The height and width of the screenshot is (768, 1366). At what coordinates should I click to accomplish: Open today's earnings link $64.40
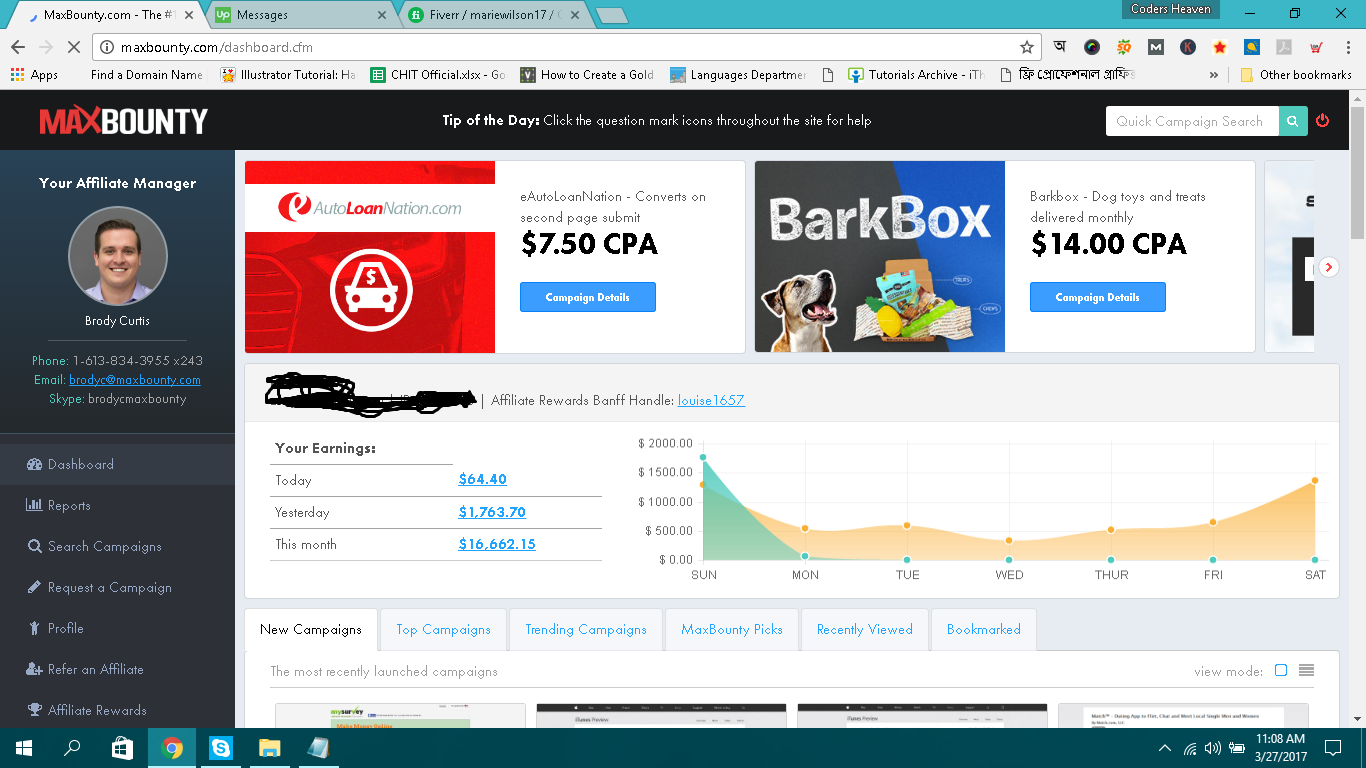[x=482, y=480]
